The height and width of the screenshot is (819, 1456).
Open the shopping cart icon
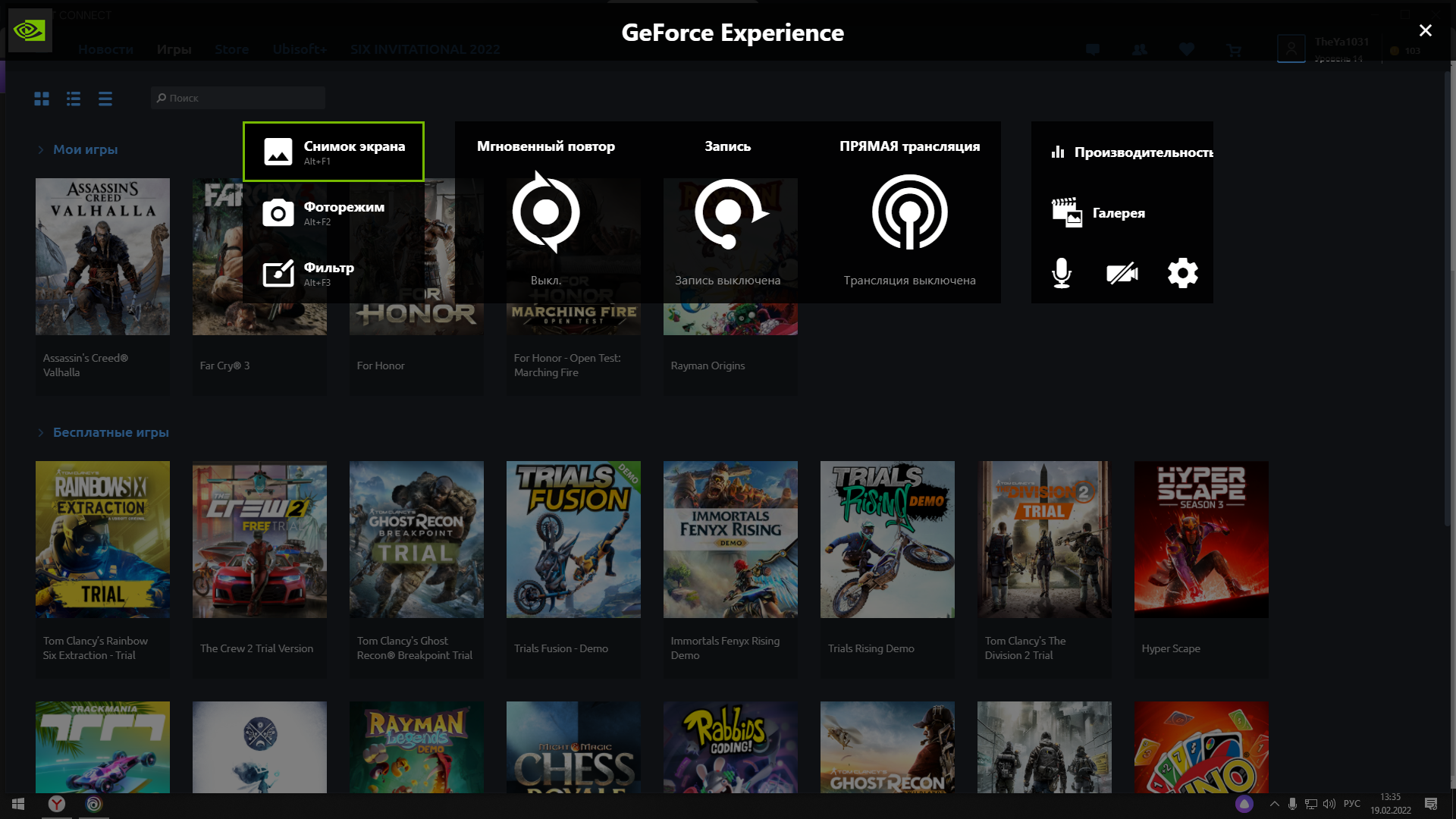pyautogui.click(x=1234, y=50)
